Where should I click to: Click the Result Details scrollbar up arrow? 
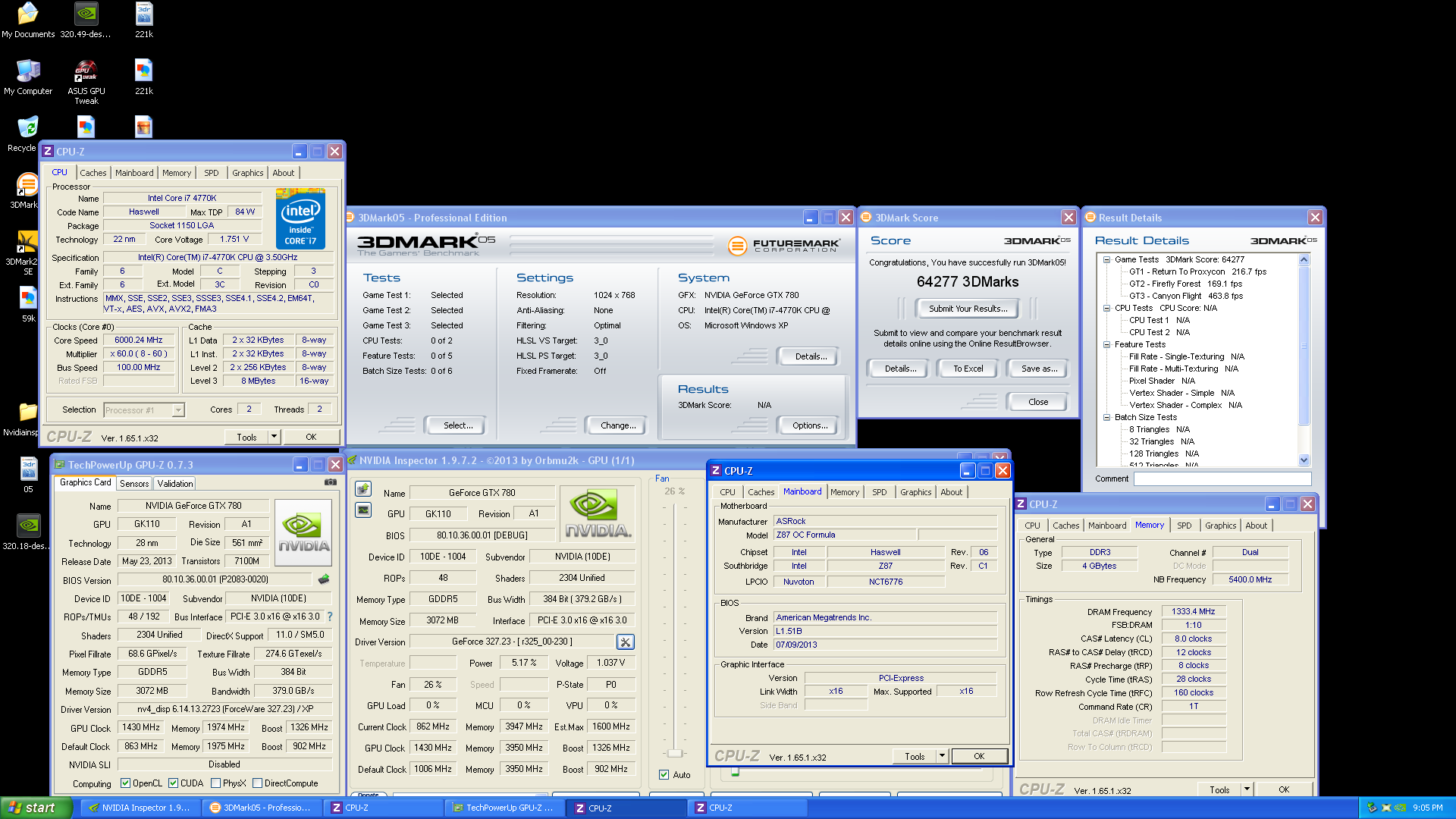[1304, 260]
